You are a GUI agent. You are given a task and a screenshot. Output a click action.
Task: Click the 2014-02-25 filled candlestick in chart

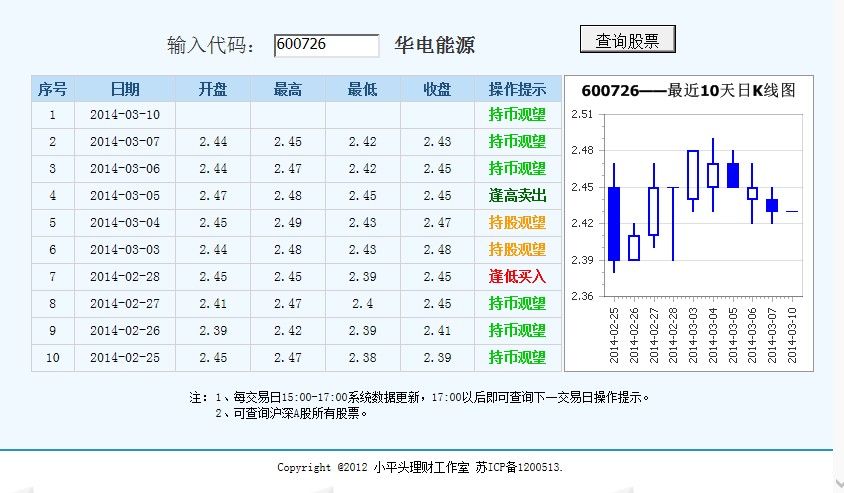coord(614,224)
